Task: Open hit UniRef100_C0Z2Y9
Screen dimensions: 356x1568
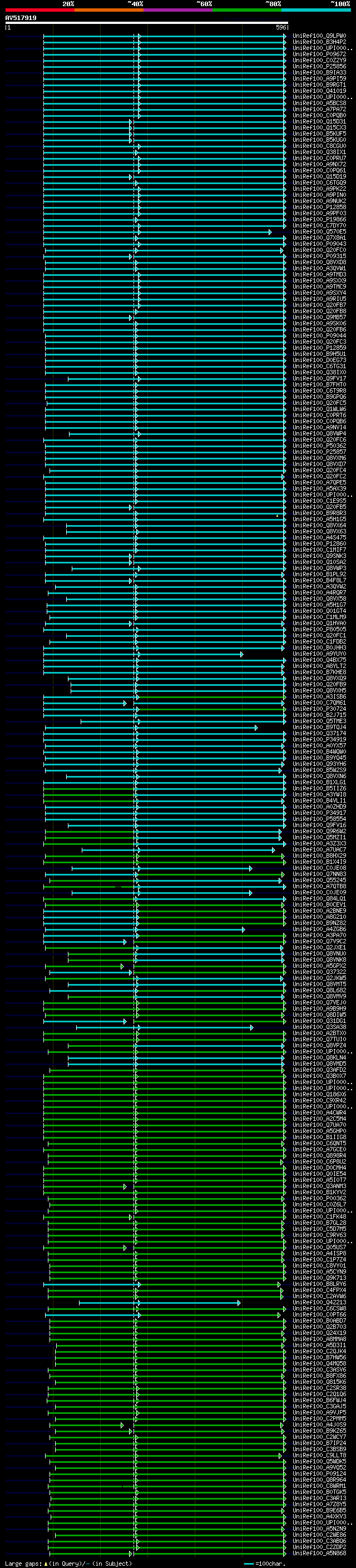Action: pyautogui.click(x=319, y=60)
